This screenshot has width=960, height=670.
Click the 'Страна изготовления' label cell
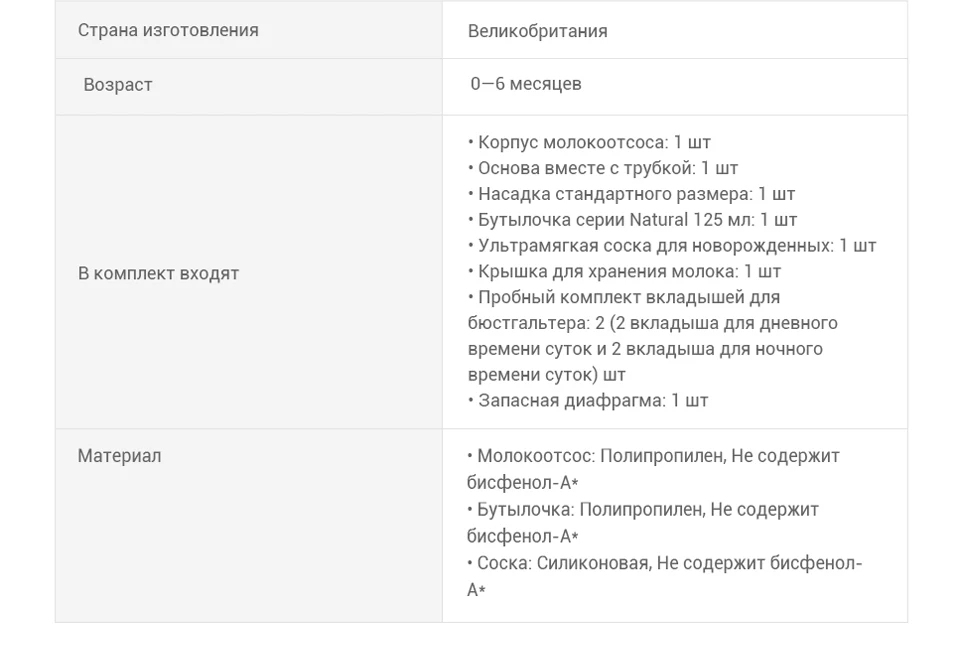coord(249,30)
